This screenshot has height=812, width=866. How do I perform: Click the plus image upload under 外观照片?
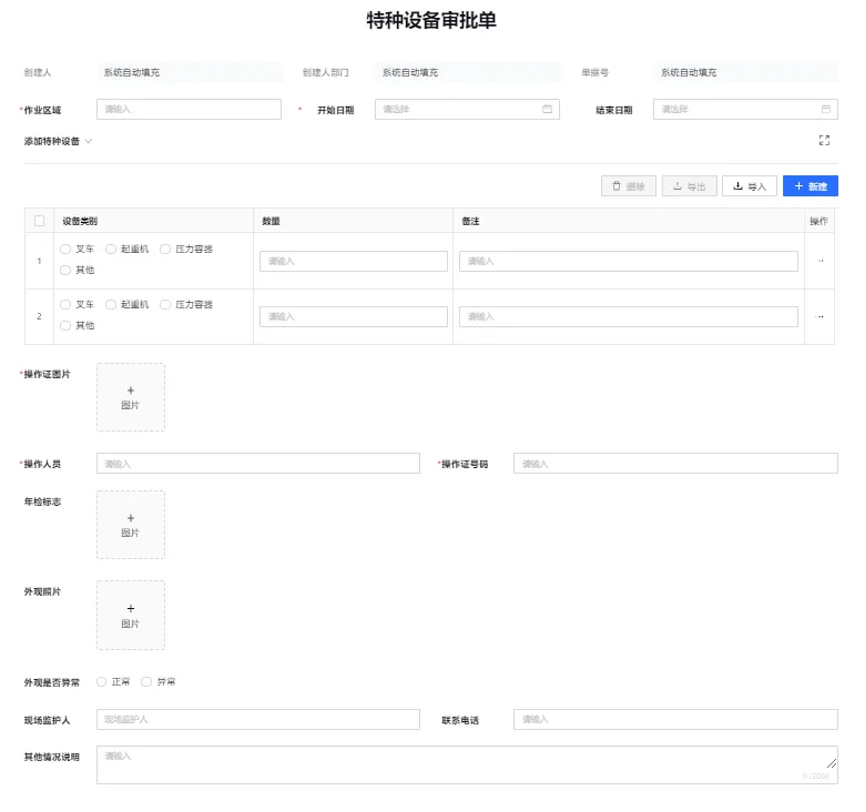click(130, 614)
